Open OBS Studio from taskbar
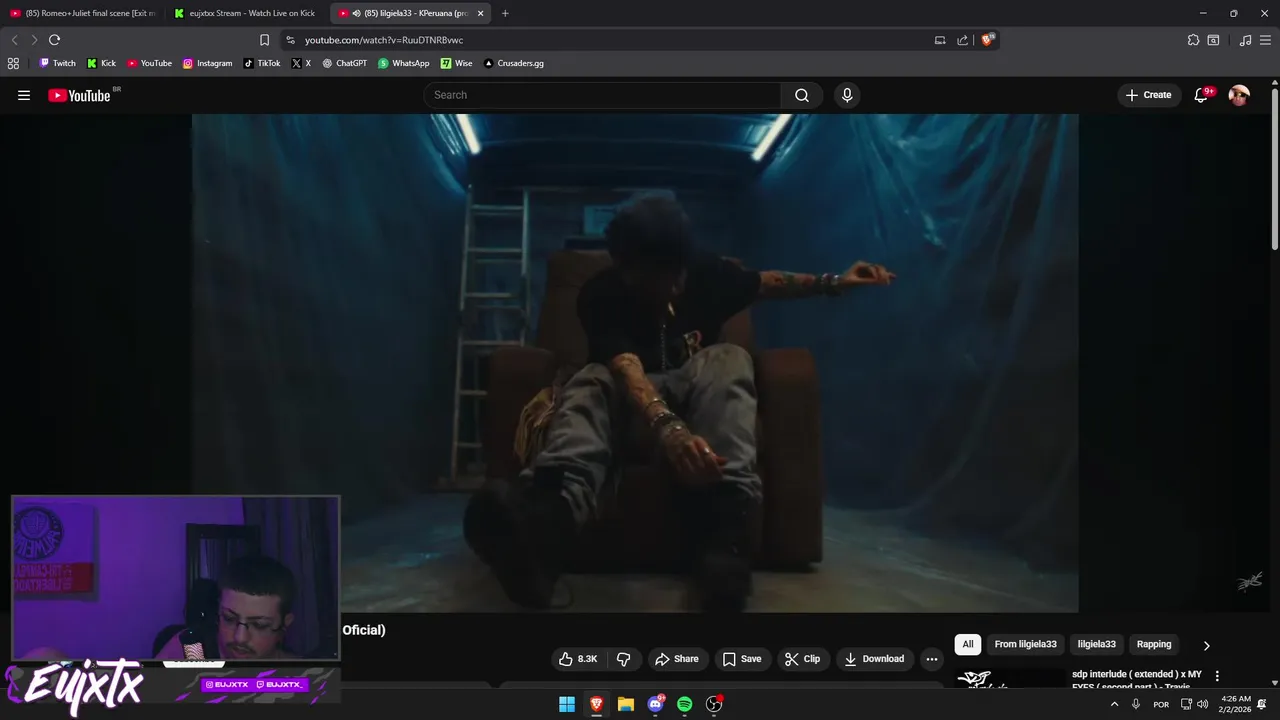The width and height of the screenshot is (1280, 720). point(714,704)
